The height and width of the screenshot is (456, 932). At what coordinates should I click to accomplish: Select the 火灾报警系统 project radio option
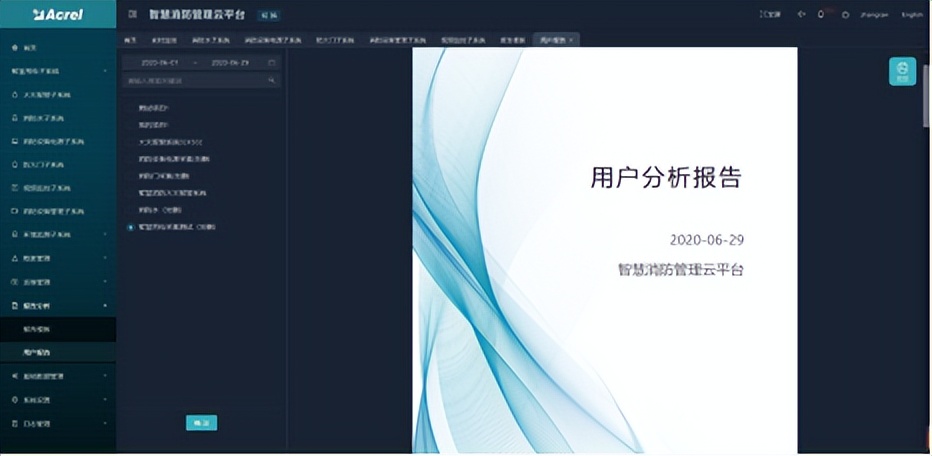pos(130,143)
